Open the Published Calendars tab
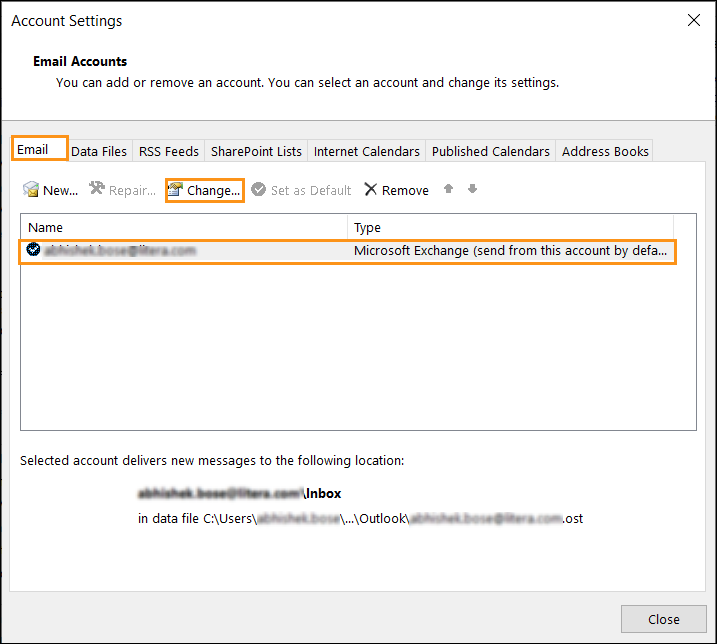 click(x=491, y=151)
